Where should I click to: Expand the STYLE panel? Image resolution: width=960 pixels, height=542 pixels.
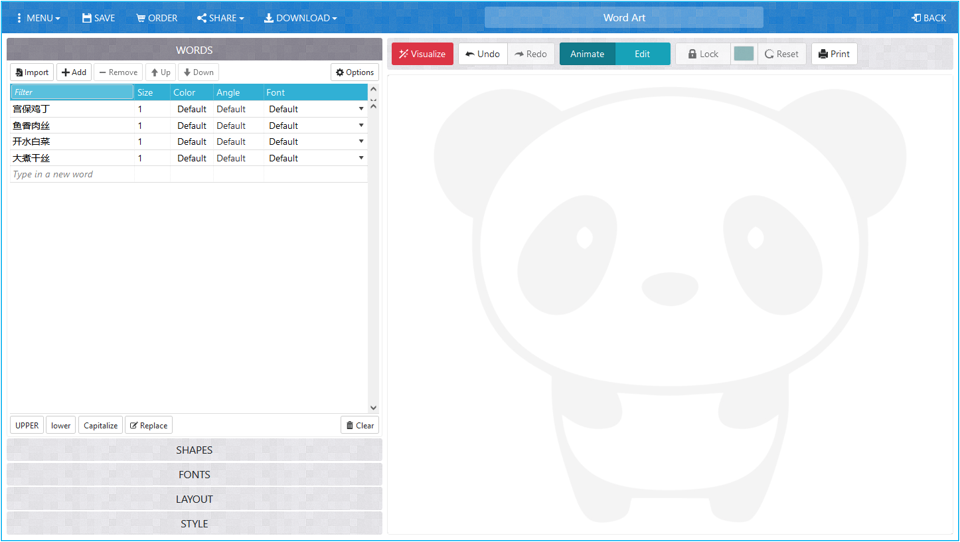[x=194, y=524]
